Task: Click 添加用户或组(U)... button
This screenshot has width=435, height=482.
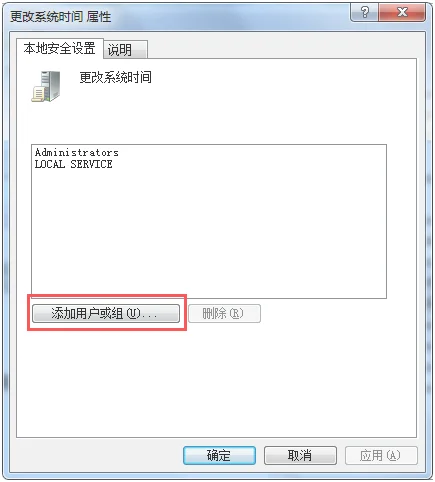Action: pyautogui.click(x=106, y=313)
